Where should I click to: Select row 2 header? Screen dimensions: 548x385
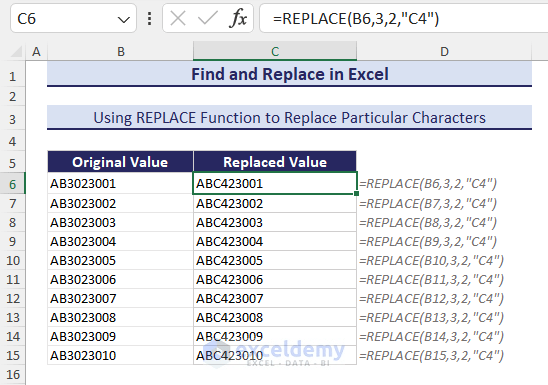13,96
